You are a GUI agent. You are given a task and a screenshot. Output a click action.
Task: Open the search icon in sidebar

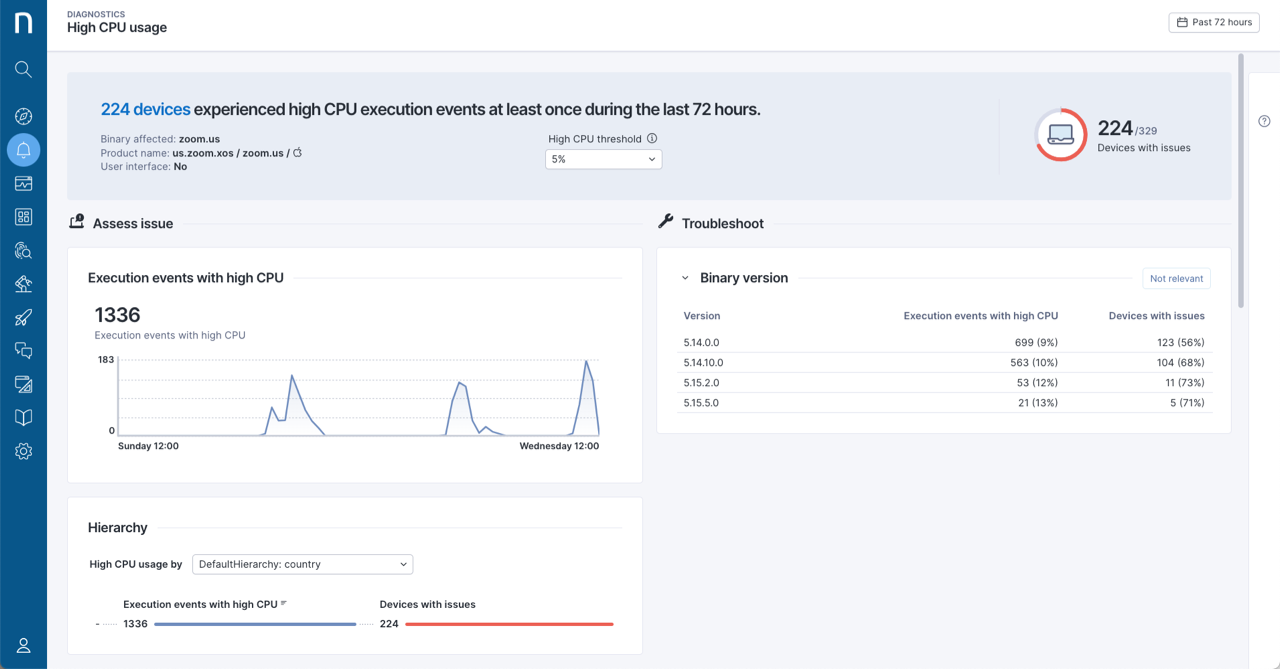click(x=23, y=69)
